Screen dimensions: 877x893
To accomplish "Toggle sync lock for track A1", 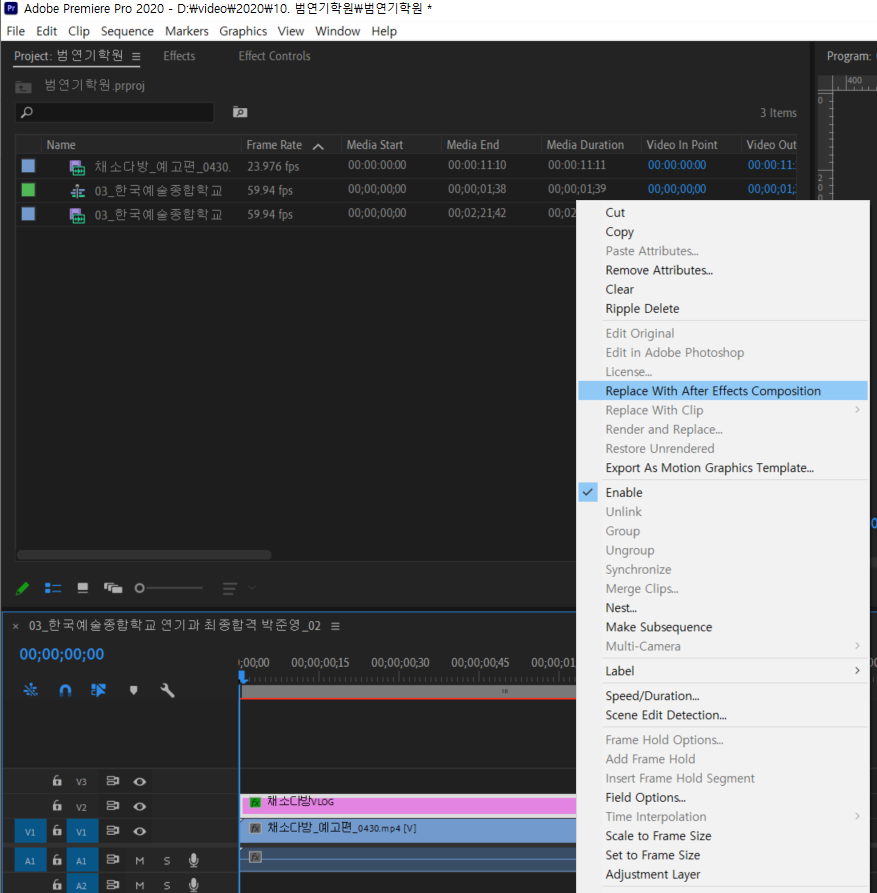I will (x=113, y=859).
